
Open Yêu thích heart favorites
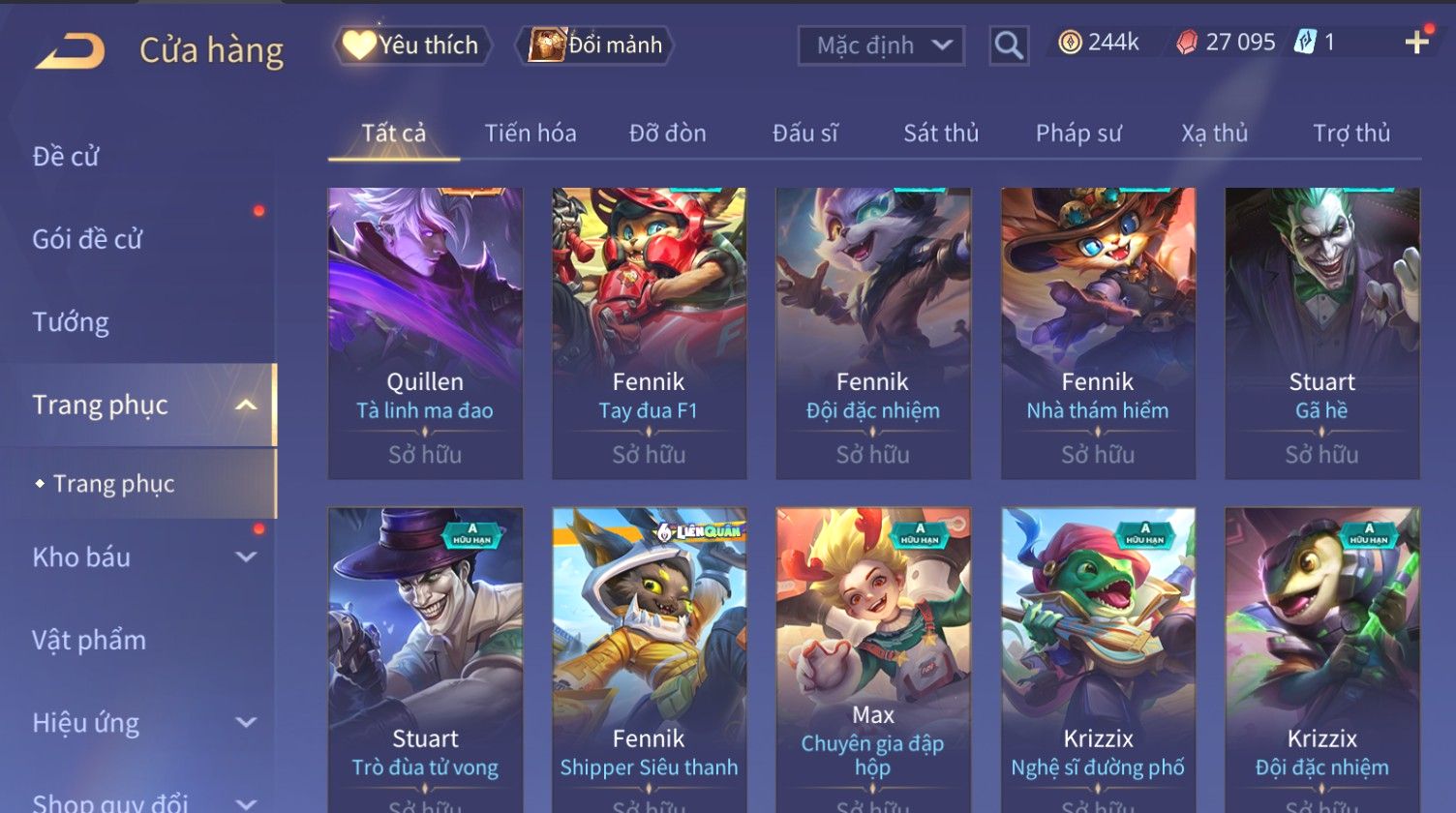[411, 45]
